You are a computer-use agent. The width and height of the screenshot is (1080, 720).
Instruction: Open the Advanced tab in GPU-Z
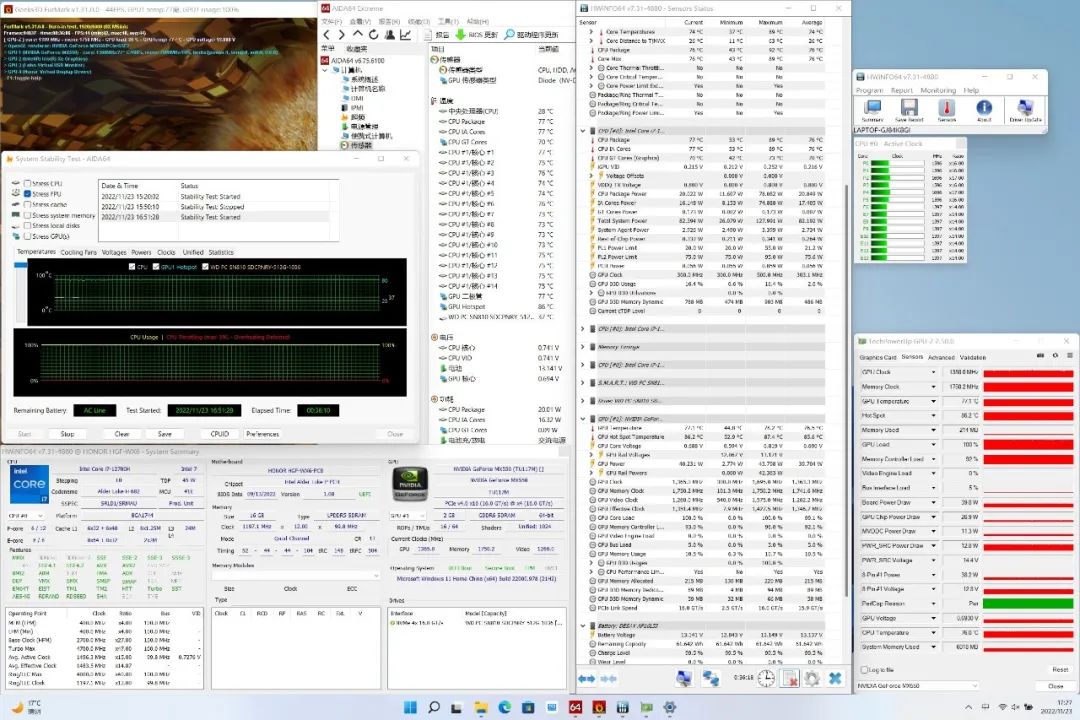[x=941, y=357]
